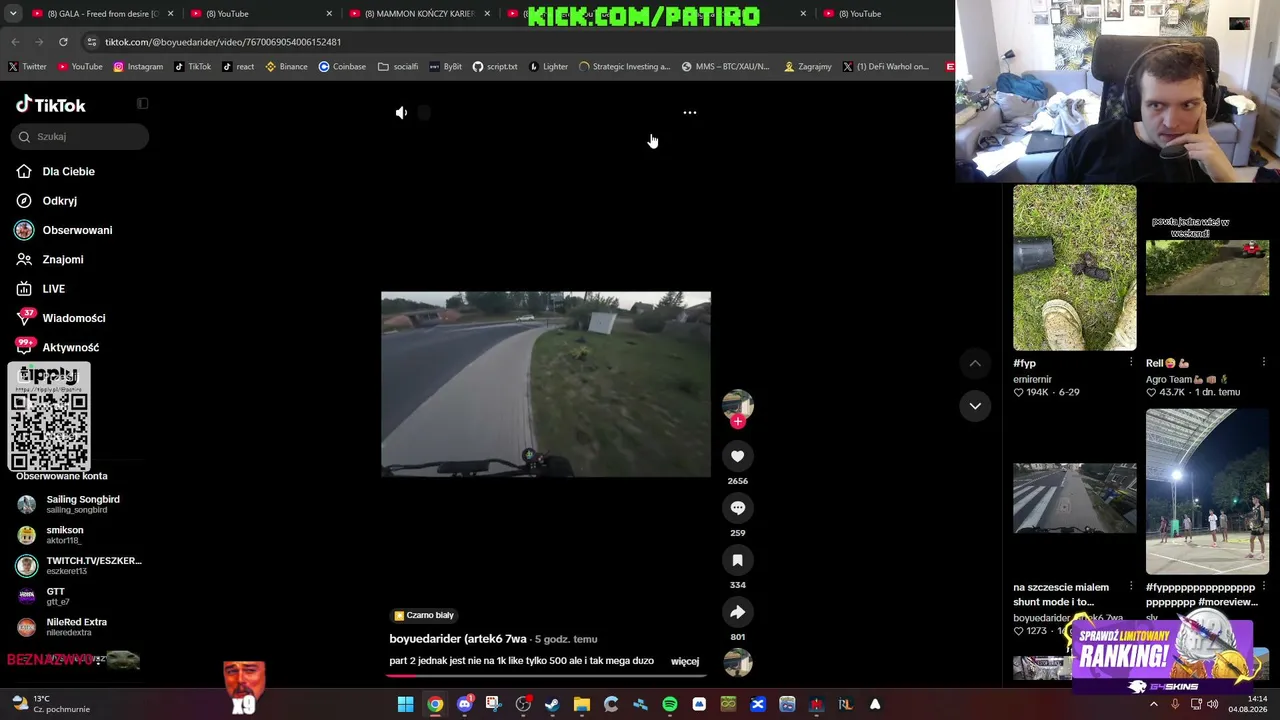Open options for the #fypppp #moreview video

pos(1264,587)
